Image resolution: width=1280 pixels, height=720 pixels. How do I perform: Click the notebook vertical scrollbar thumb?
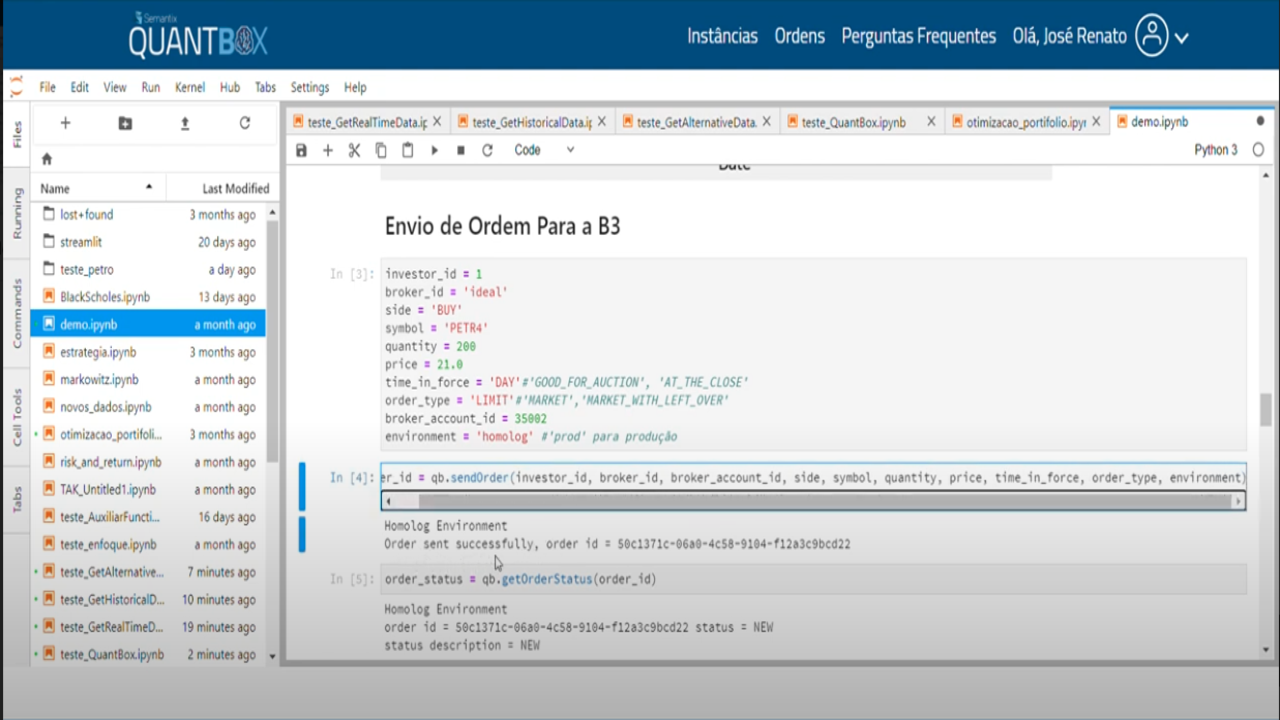click(x=1265, y=410)
